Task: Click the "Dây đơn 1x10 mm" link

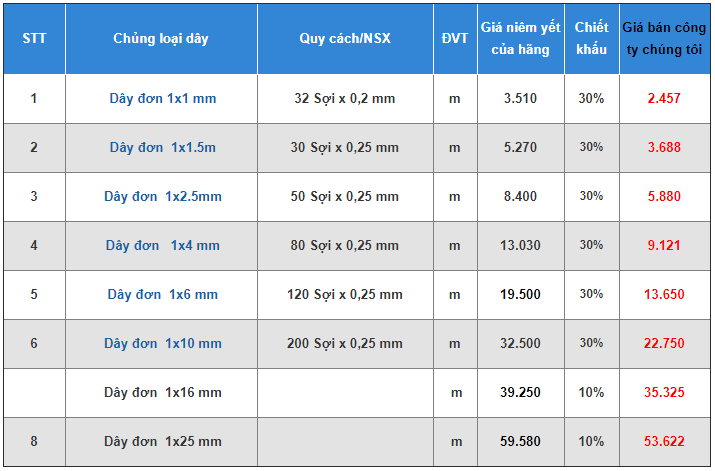Action: [x=162, y=344]
